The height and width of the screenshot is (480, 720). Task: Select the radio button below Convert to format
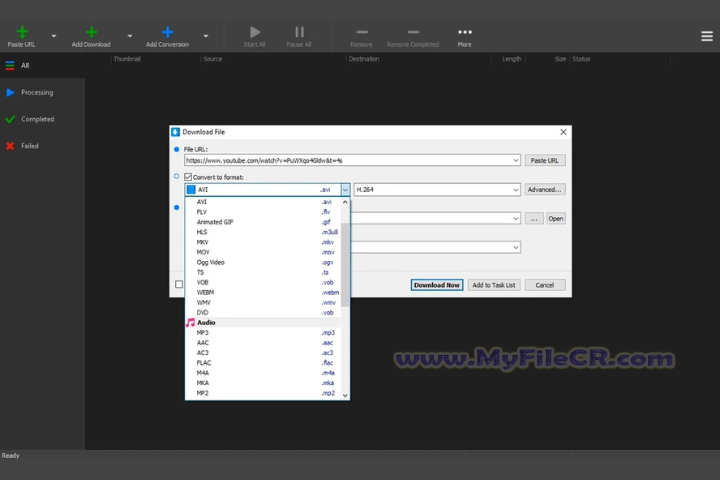pyautogui.click(x=177, y=208)
